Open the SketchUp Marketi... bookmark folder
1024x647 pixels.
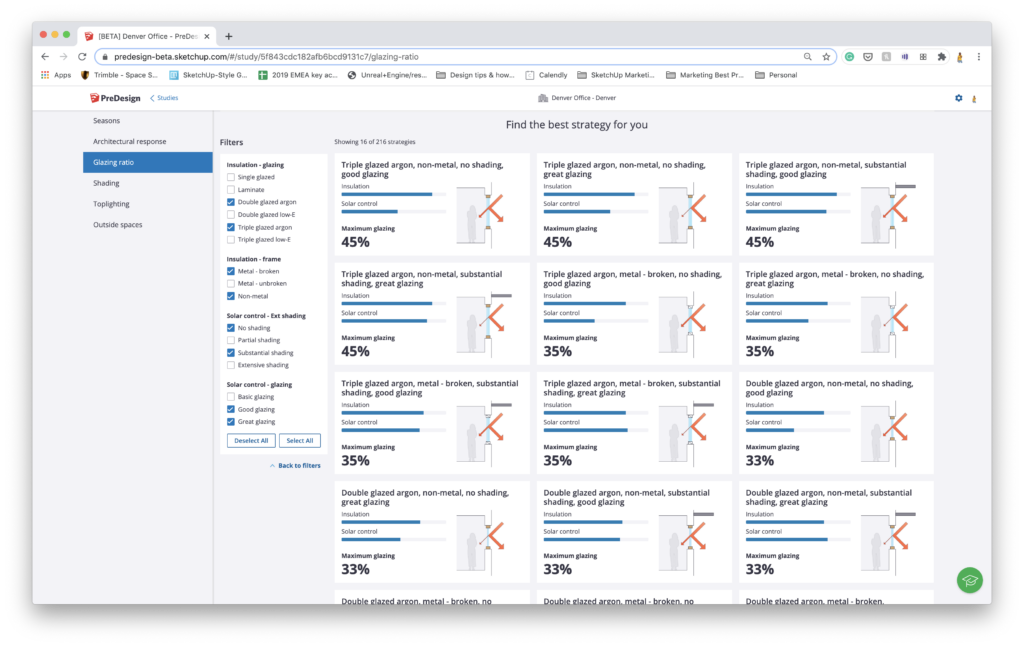616,75
